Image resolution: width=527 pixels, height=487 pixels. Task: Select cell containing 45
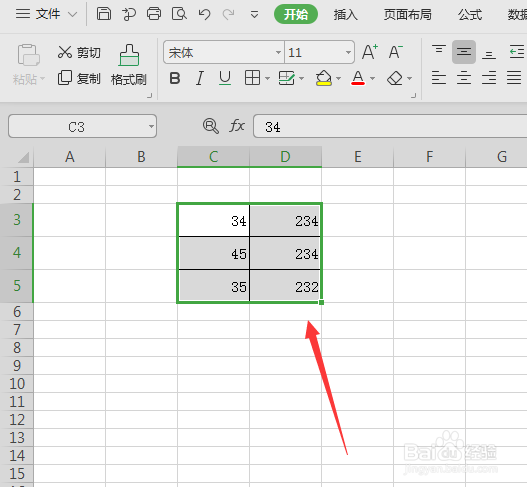[214, 253]
